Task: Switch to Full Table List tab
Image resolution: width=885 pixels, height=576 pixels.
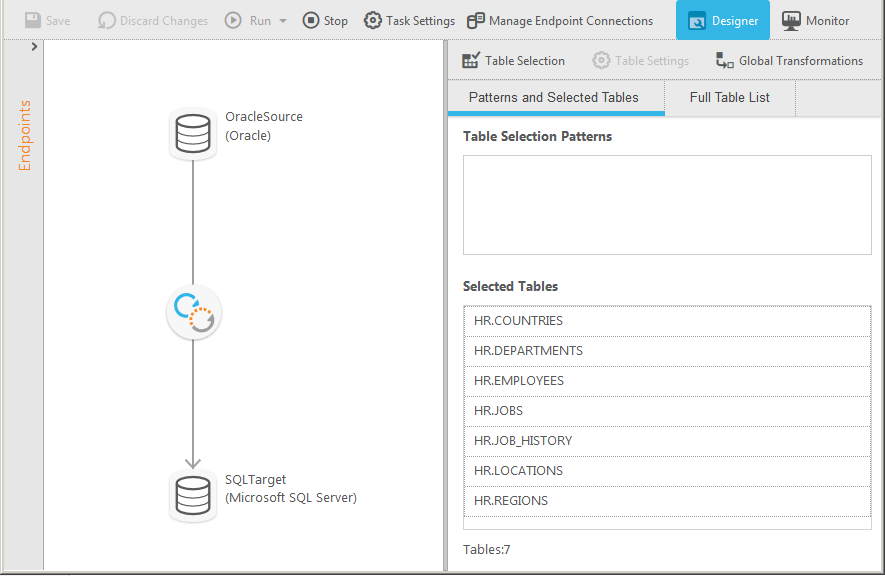Action: click(x=730, y=98)
